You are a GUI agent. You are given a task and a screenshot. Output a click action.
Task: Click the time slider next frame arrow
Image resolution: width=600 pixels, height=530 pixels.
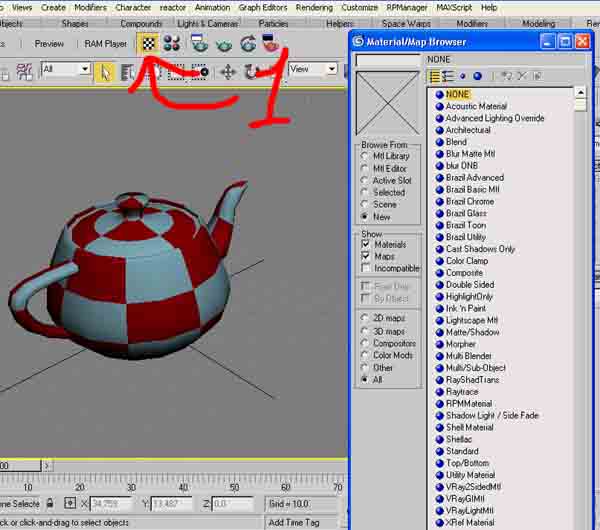click(x=47, y=466)
